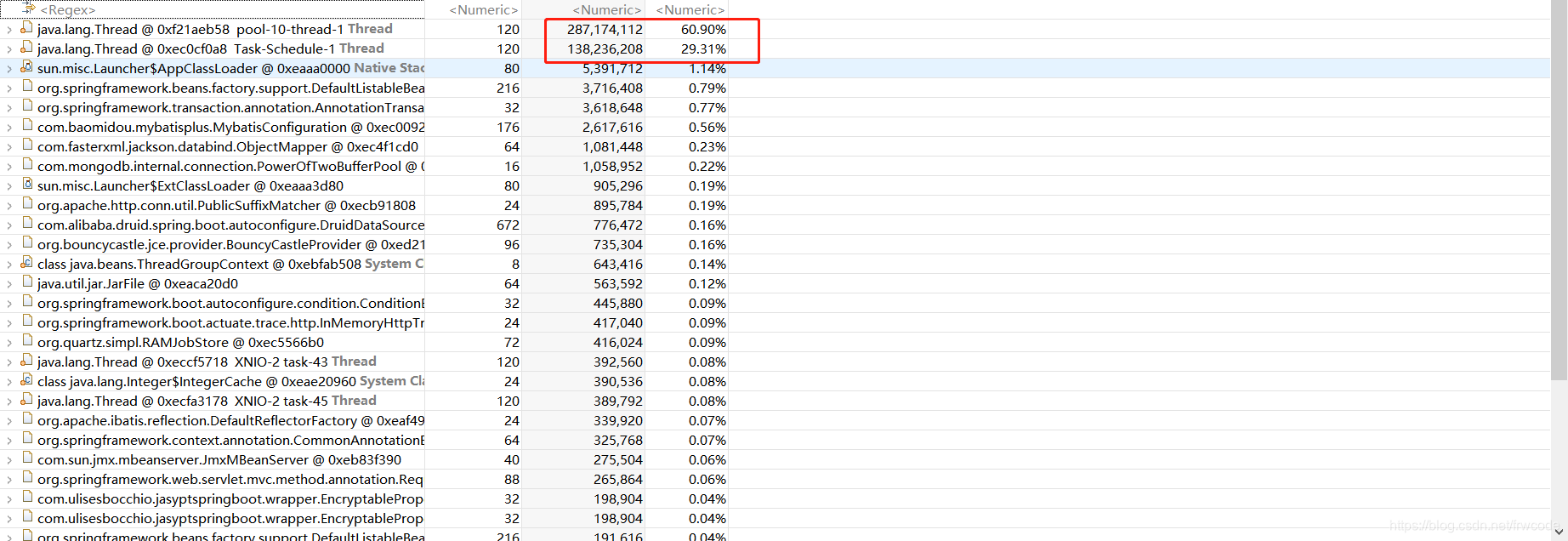Expand the Task-Schedule-1 Thread node
Screen dimensions: 1568x541
(x=9, y=49)
